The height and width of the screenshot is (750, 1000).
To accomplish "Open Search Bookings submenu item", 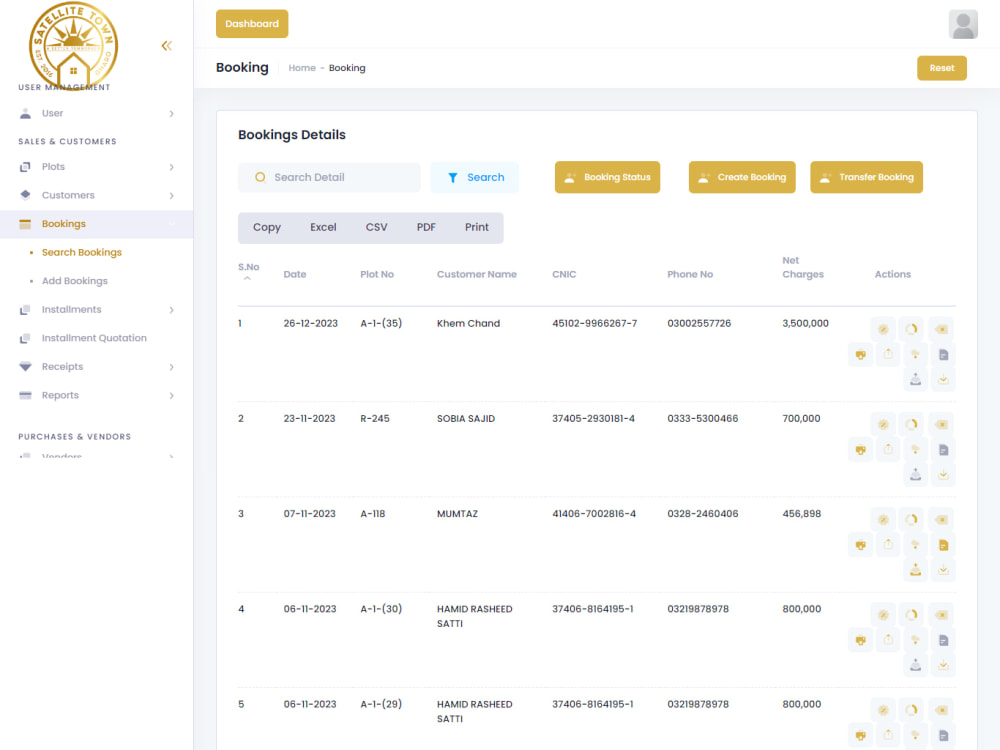I will (x=82, y=253).
